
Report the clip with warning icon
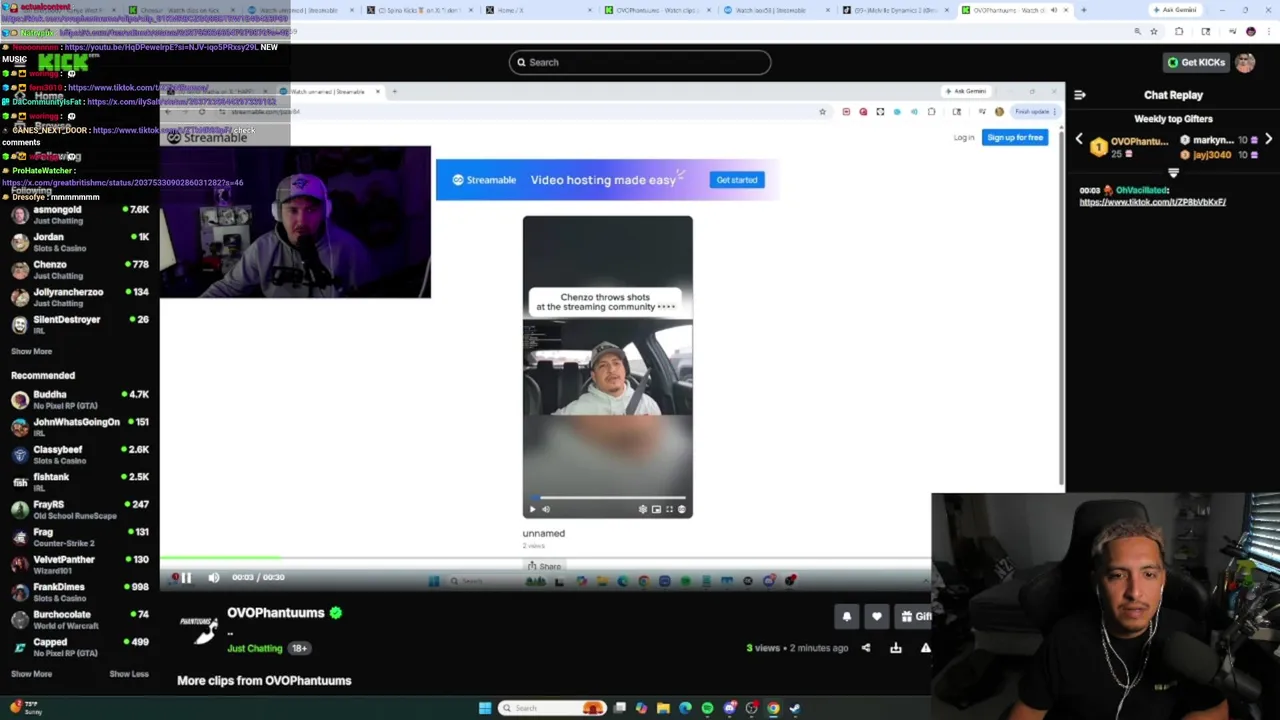click(925, 648)
